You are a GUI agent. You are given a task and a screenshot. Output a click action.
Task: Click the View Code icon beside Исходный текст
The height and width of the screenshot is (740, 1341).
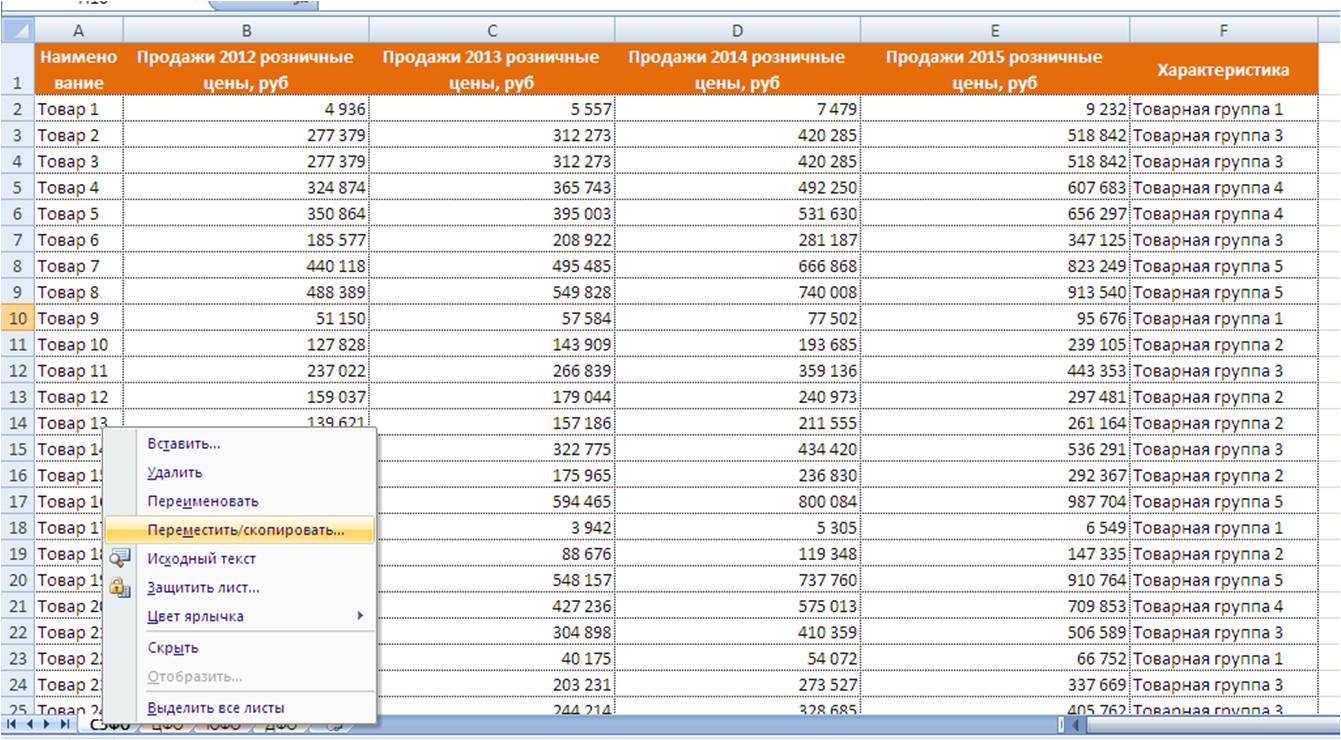click(121, 559)
